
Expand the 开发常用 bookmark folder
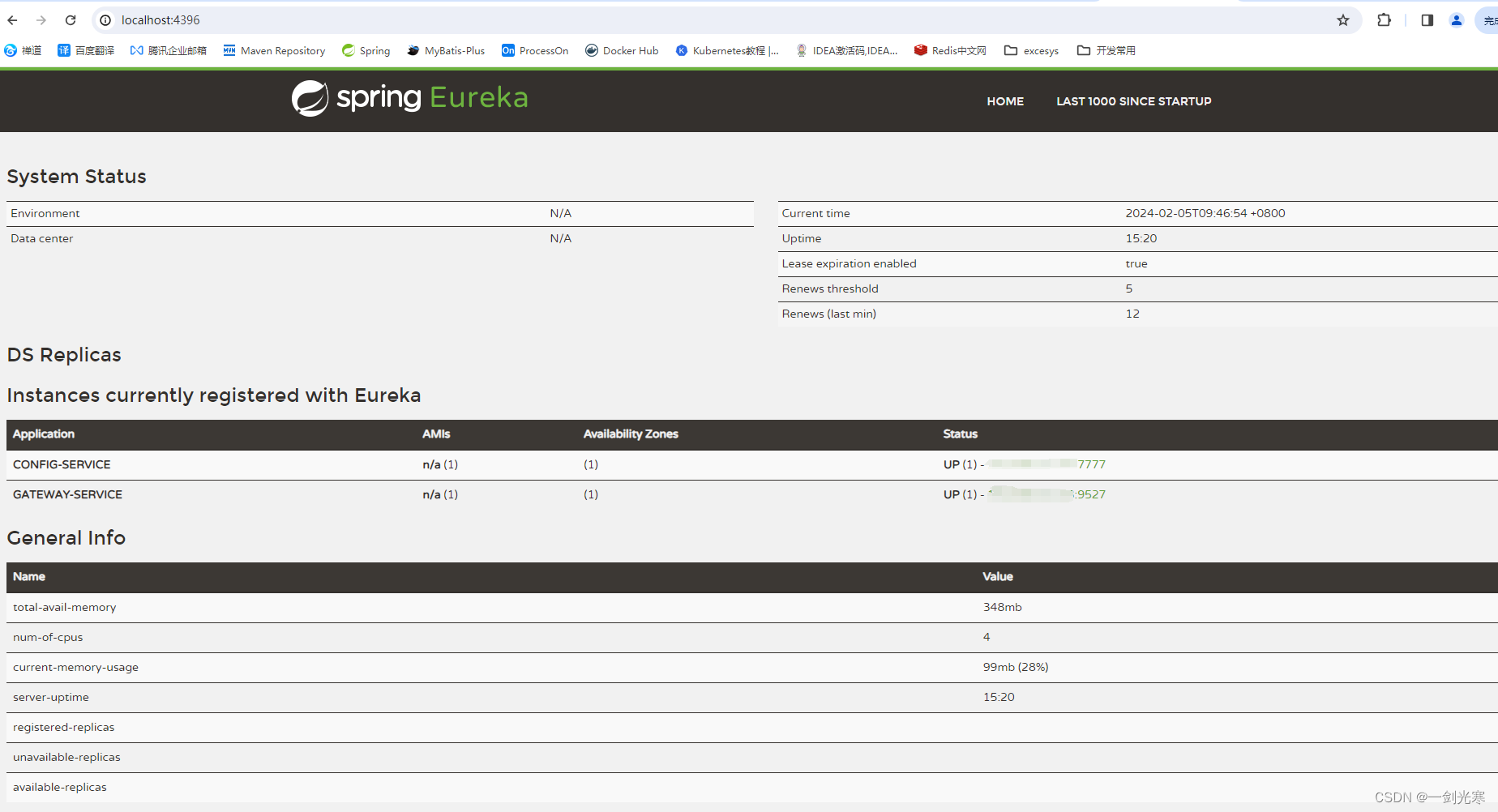coord(1106,50)
